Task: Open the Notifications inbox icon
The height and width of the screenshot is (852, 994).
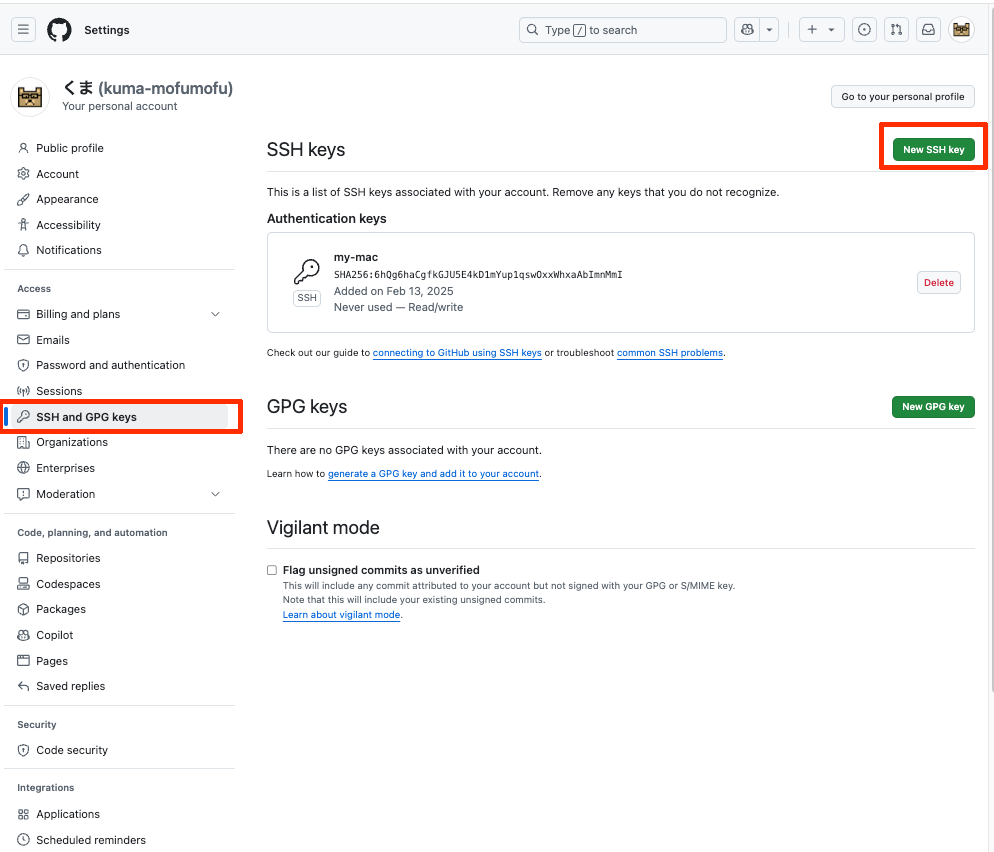Action: click(x=928, y=30)
